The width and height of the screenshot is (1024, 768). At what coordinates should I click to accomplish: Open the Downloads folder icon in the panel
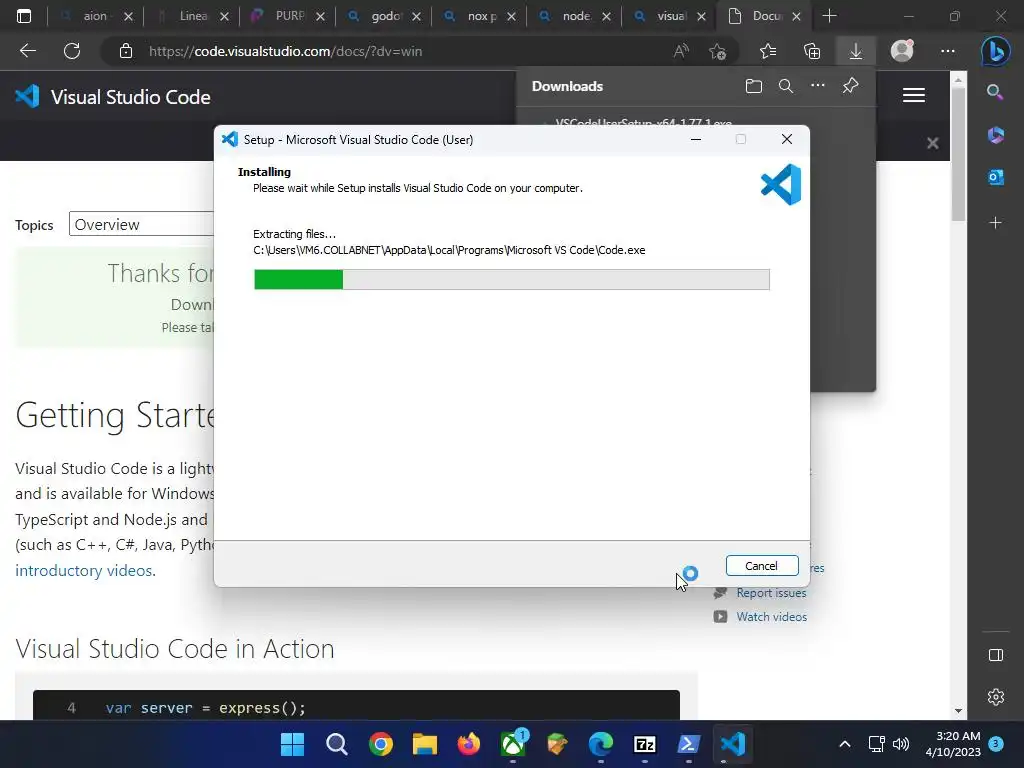[754, 86]
